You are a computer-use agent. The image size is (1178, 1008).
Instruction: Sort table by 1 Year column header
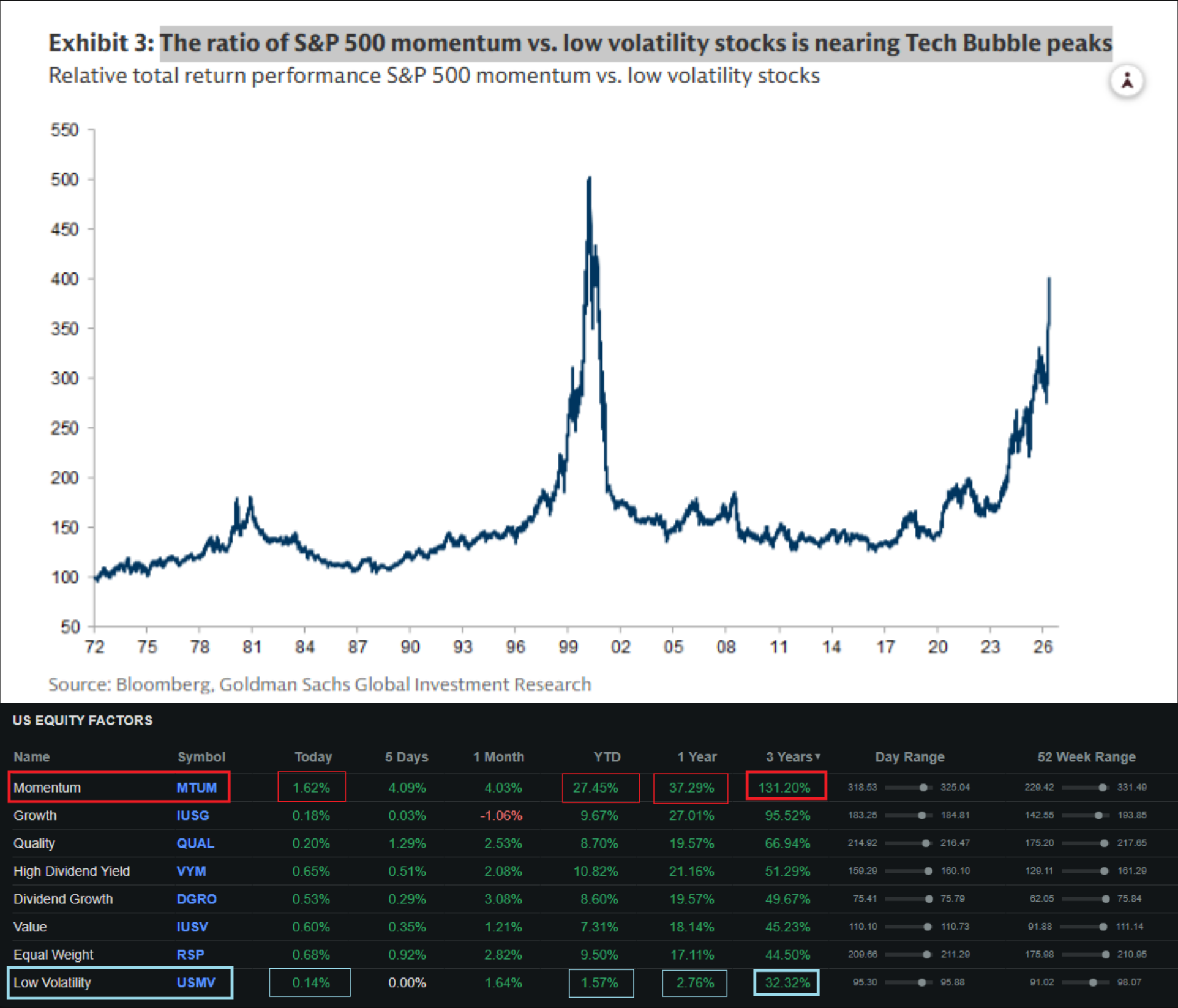coord(697,757)
